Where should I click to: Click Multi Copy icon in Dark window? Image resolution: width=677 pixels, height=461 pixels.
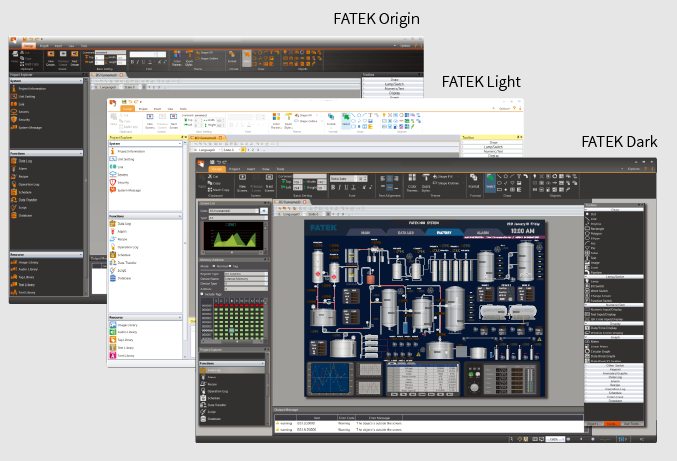pyautogui.click(x=210, y=189)
